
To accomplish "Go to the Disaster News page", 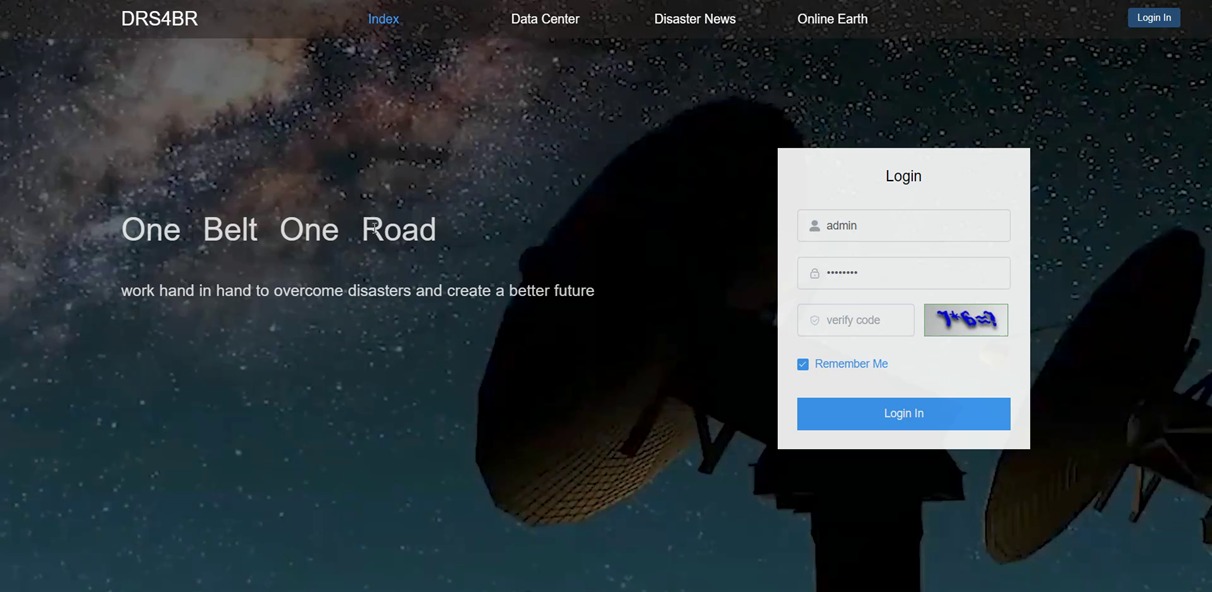I will [694, 19].
